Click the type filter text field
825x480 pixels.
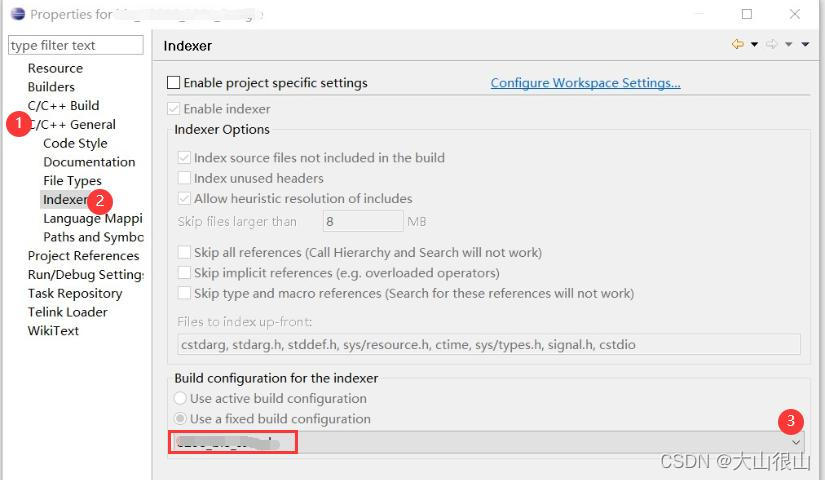(x=76, y=45)
